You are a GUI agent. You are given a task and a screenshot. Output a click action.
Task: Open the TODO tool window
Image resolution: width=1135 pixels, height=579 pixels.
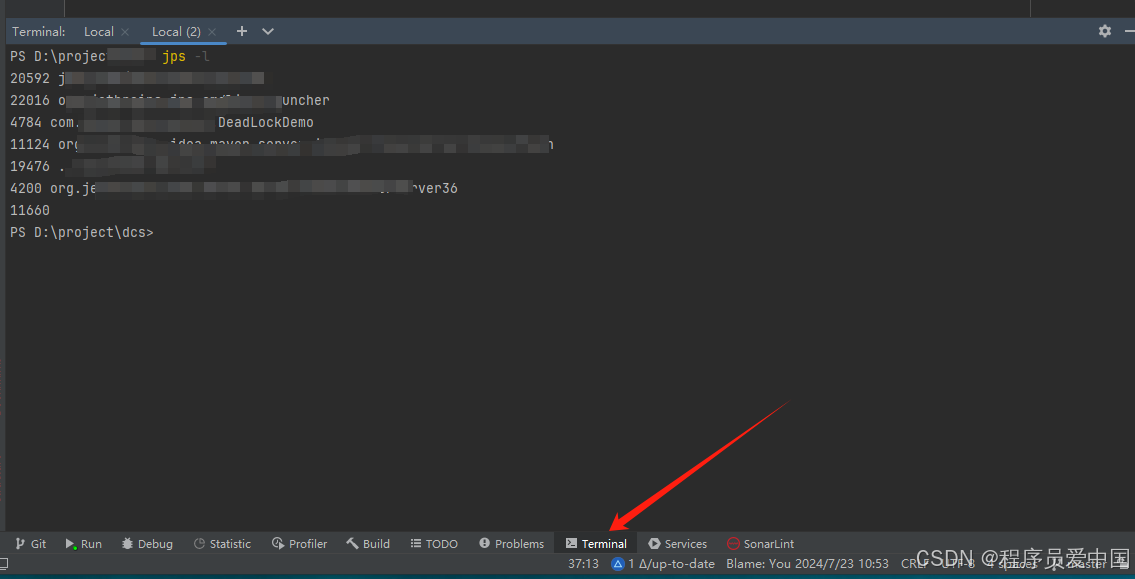click(x=434, y=544)
